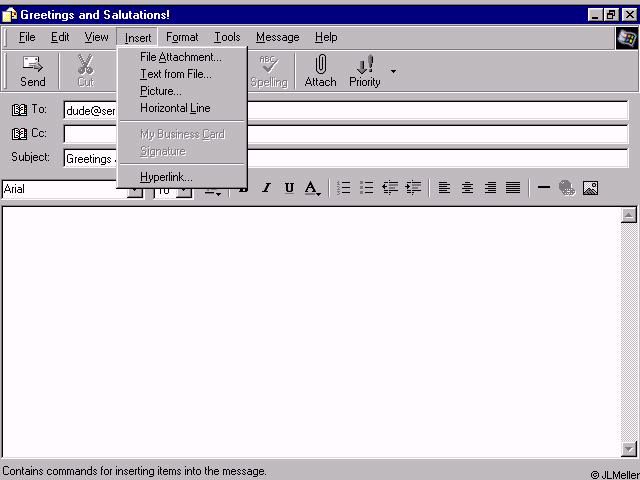
Task: Insert horizontal line from formatting toolbar
Action: click(x=544, y=188)
